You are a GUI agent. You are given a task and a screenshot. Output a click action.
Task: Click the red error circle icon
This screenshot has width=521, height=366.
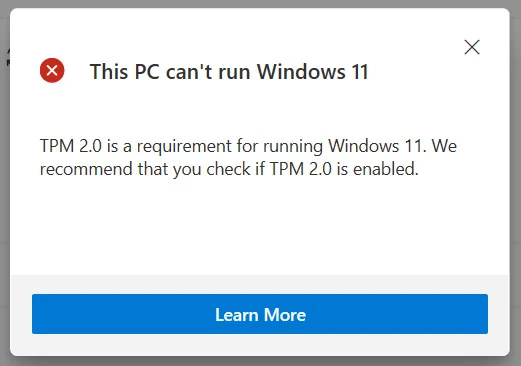(52, 70)
